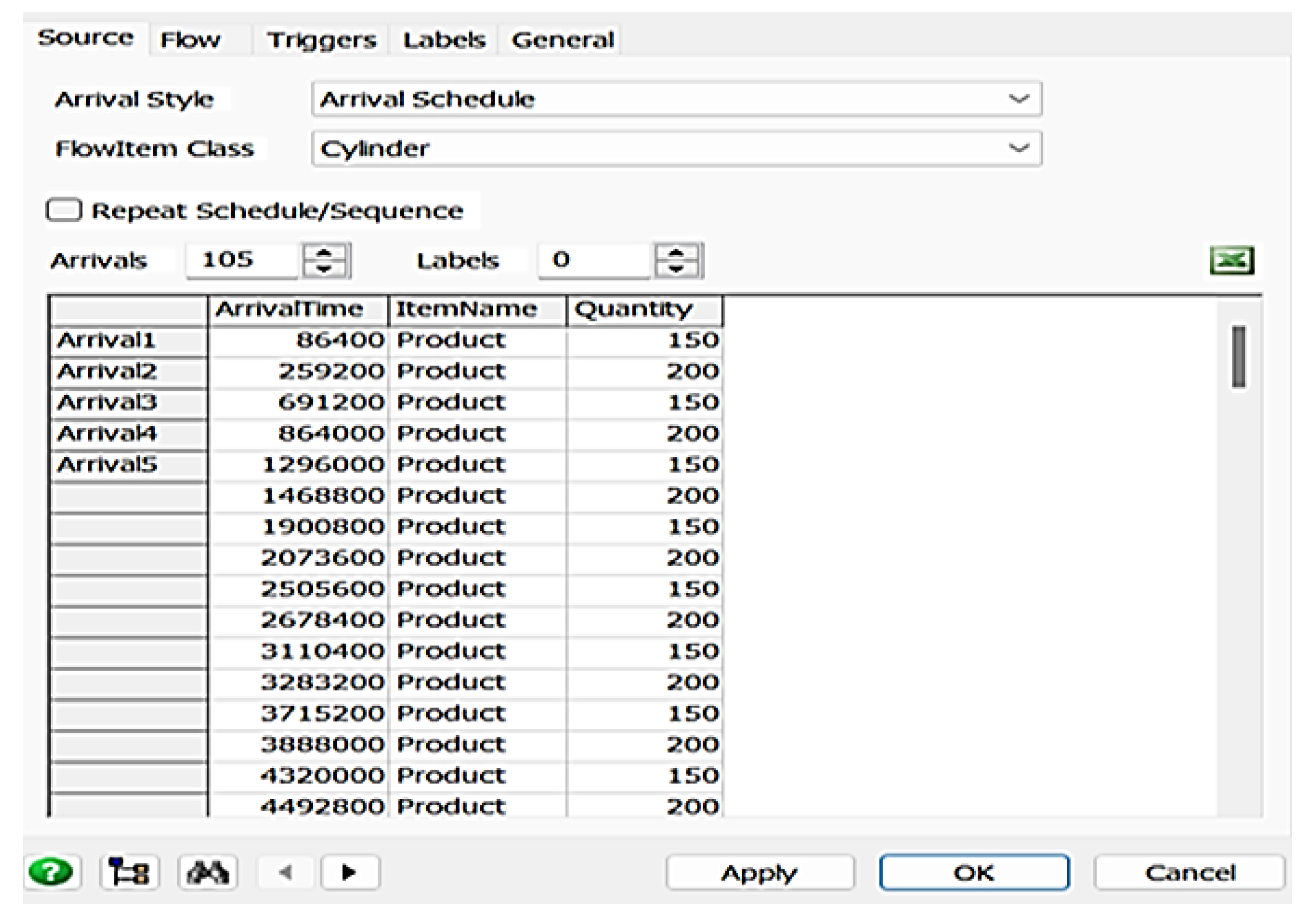Open the Triggers tab
The width and height of the screenshot is (1311, 924).
tap(321, 40)
